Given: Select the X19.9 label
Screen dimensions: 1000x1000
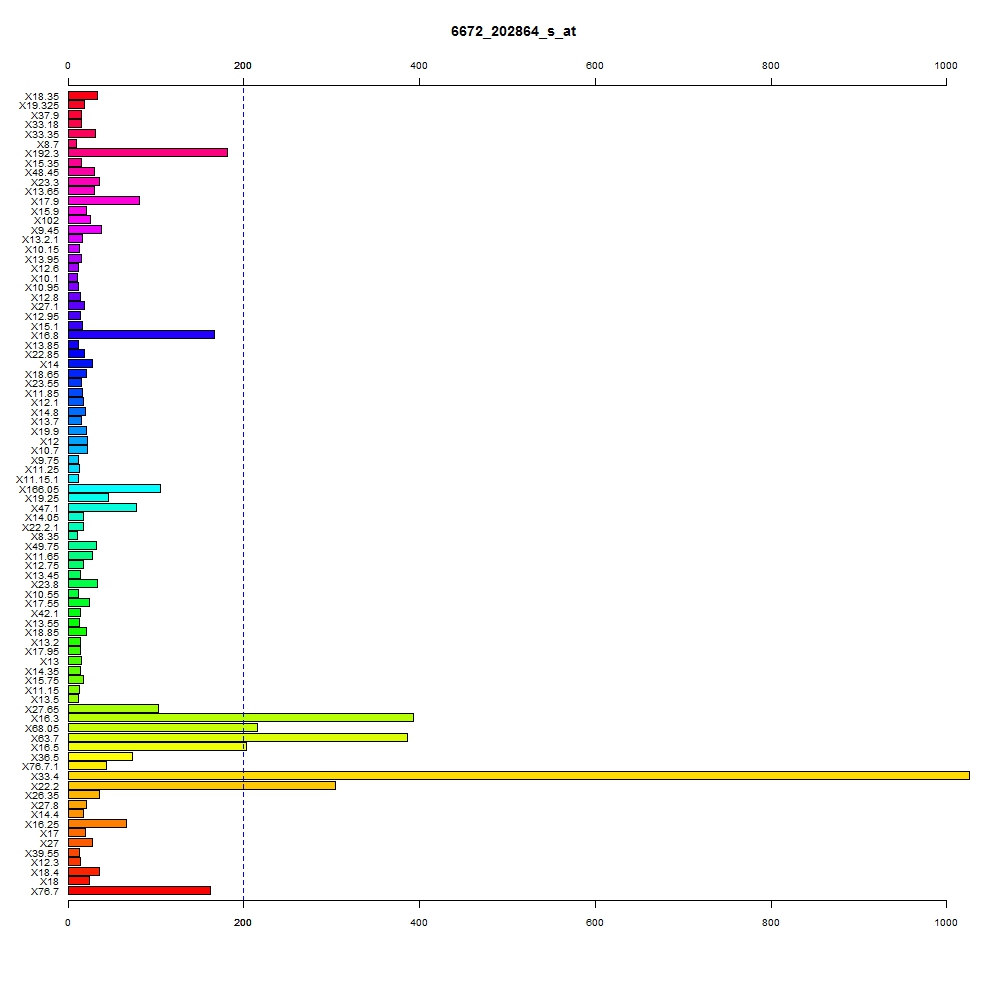Looking at the screenshot, I should pos(45,432).
